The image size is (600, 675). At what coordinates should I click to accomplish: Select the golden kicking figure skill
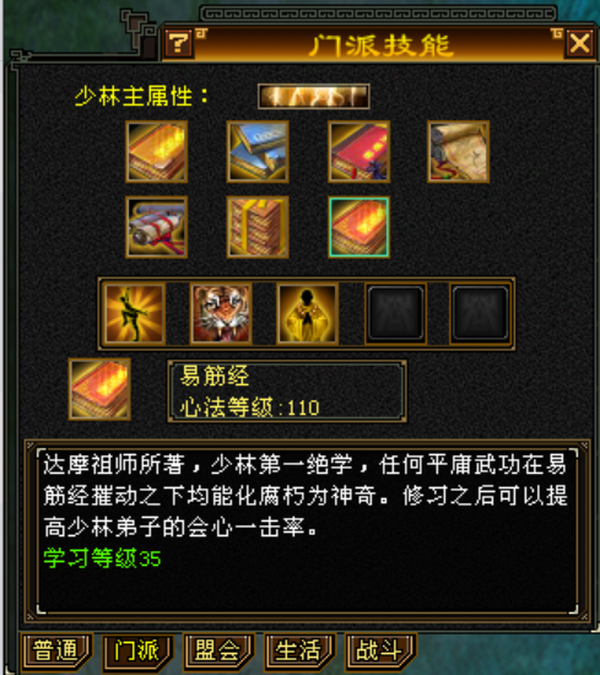(135, 314)
